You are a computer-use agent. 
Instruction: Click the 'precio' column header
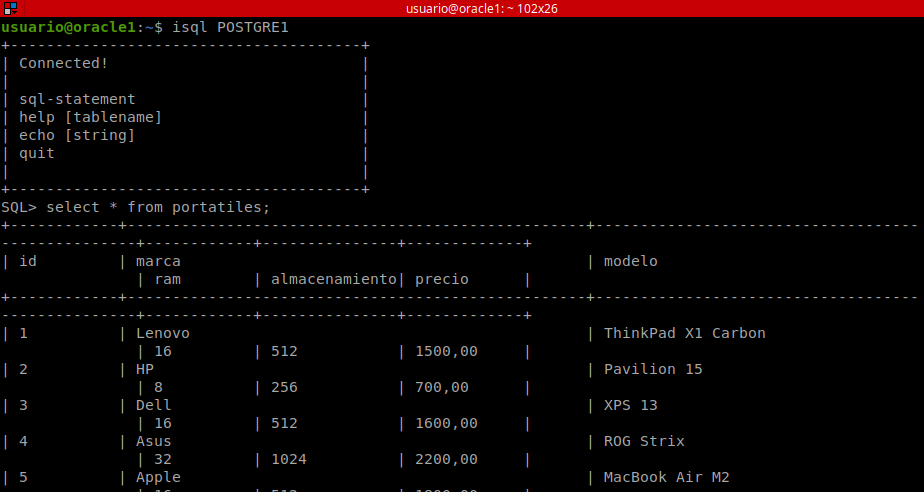tap(442, 279)
